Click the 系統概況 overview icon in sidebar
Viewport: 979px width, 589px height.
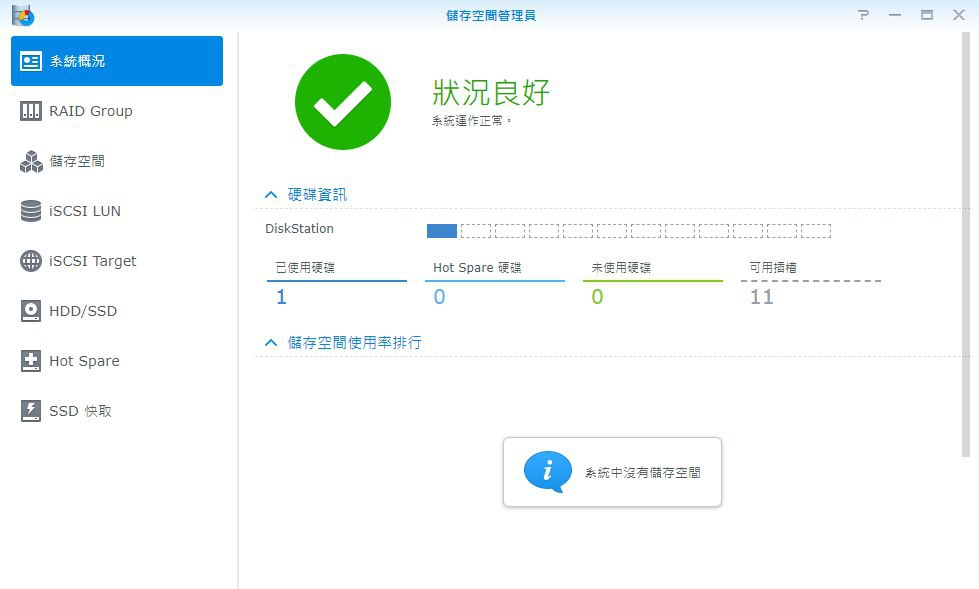click(x=31, y=61)
